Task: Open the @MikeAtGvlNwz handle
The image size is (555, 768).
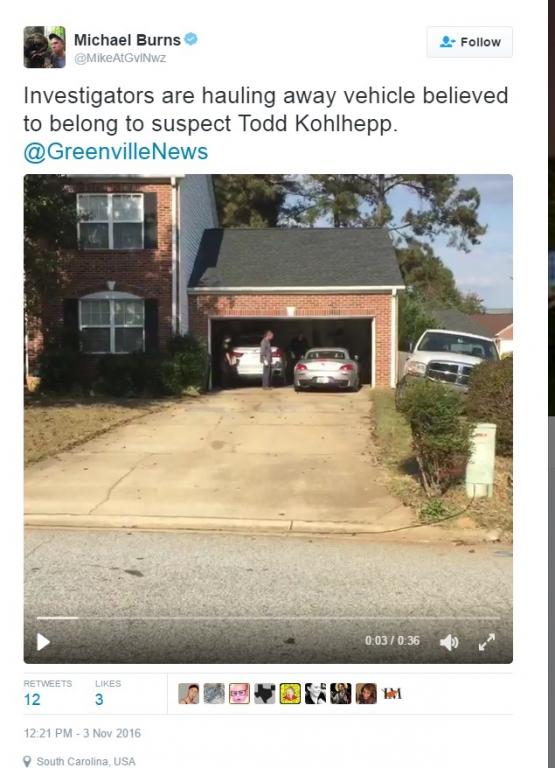Action: click(x=120, y=58)
